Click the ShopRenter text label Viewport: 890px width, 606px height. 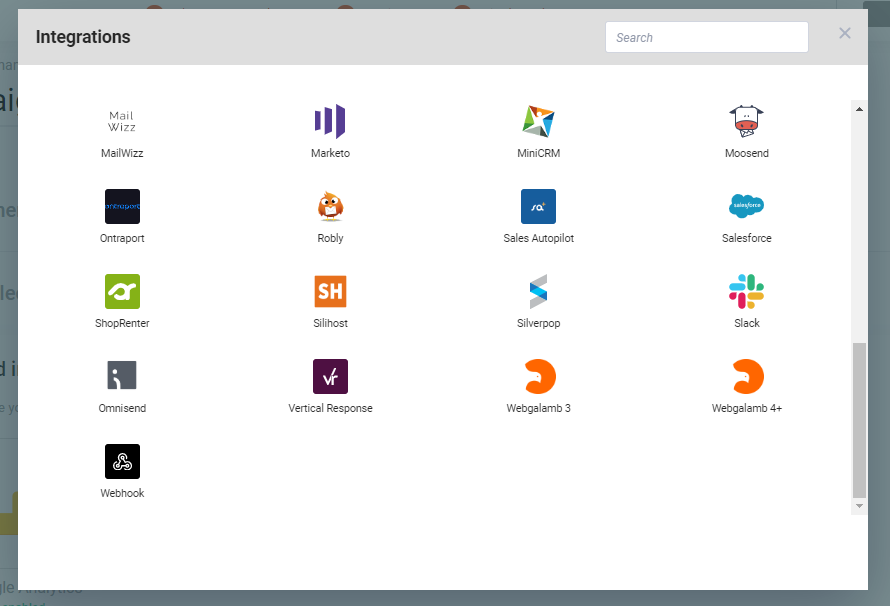pyautogui.click(x=122, y=323)
